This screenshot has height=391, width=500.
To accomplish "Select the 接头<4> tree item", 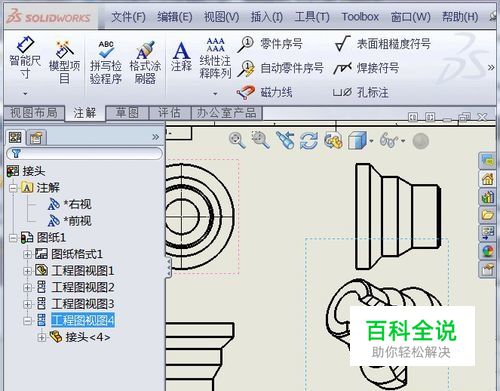I will point(80,337).
